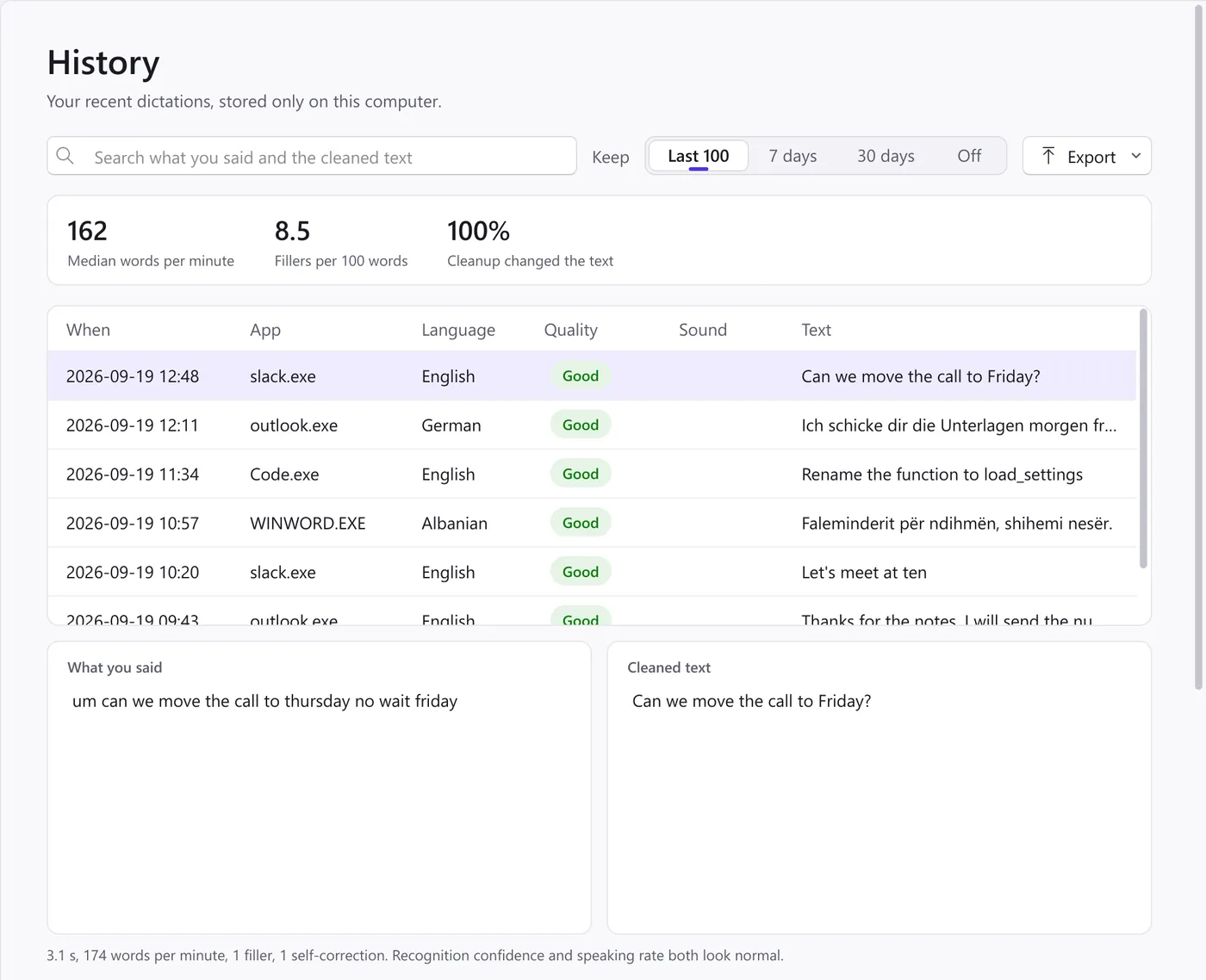
Task: Turn history keeping Off
Action: point(969,156)
